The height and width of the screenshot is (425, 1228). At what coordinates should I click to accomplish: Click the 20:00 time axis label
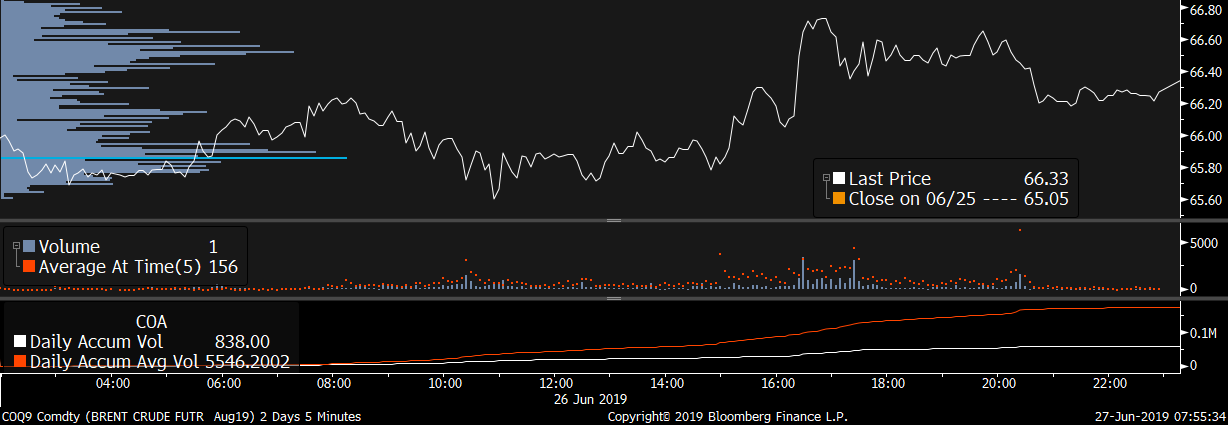999,383
